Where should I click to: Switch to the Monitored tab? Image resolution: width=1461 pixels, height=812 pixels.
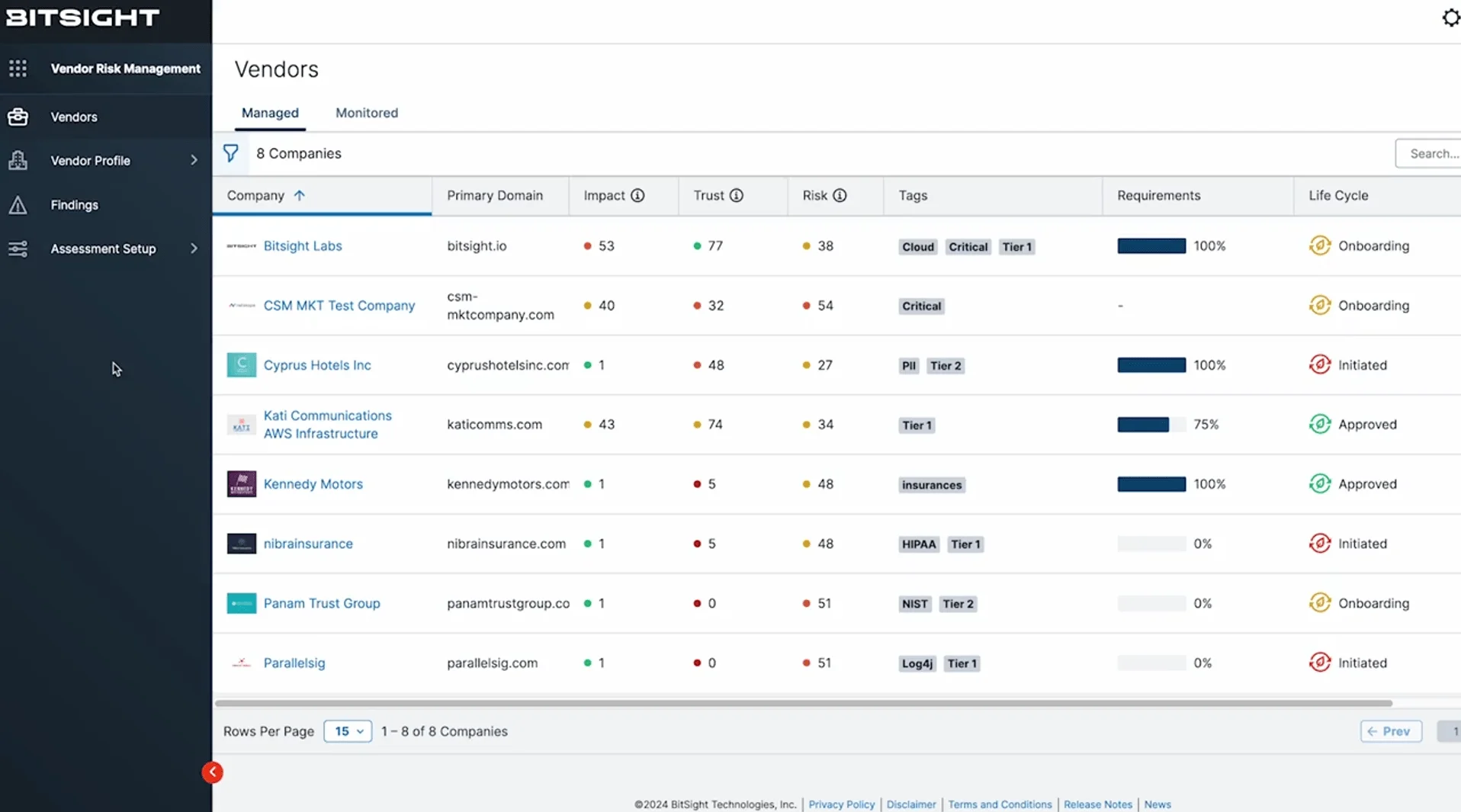tap(367, 112)
